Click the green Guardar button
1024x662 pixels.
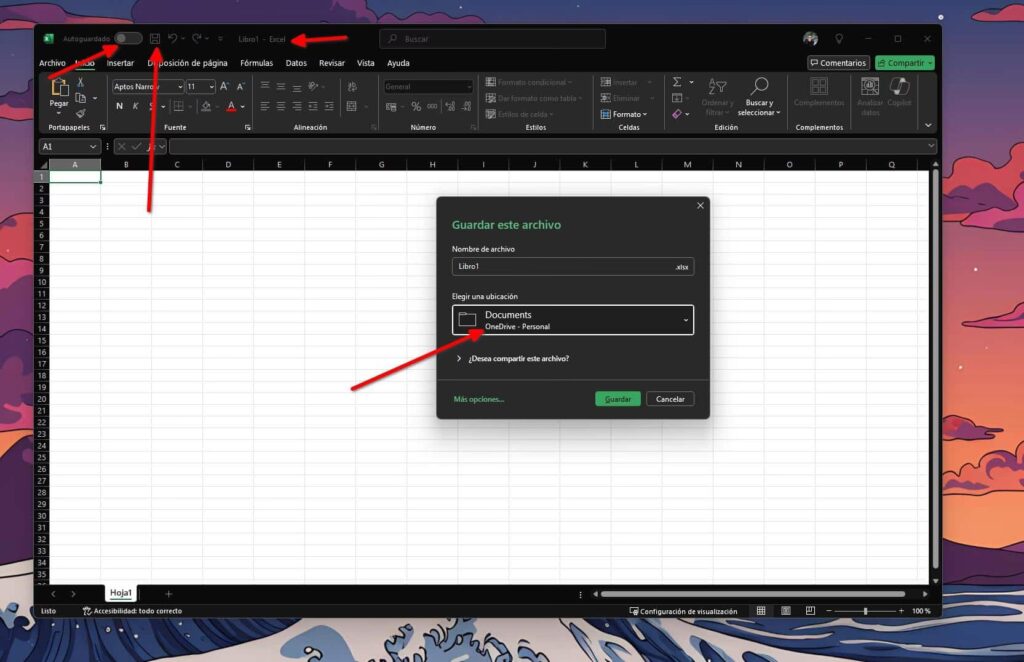pyautogui.click(x=617, y=399)
